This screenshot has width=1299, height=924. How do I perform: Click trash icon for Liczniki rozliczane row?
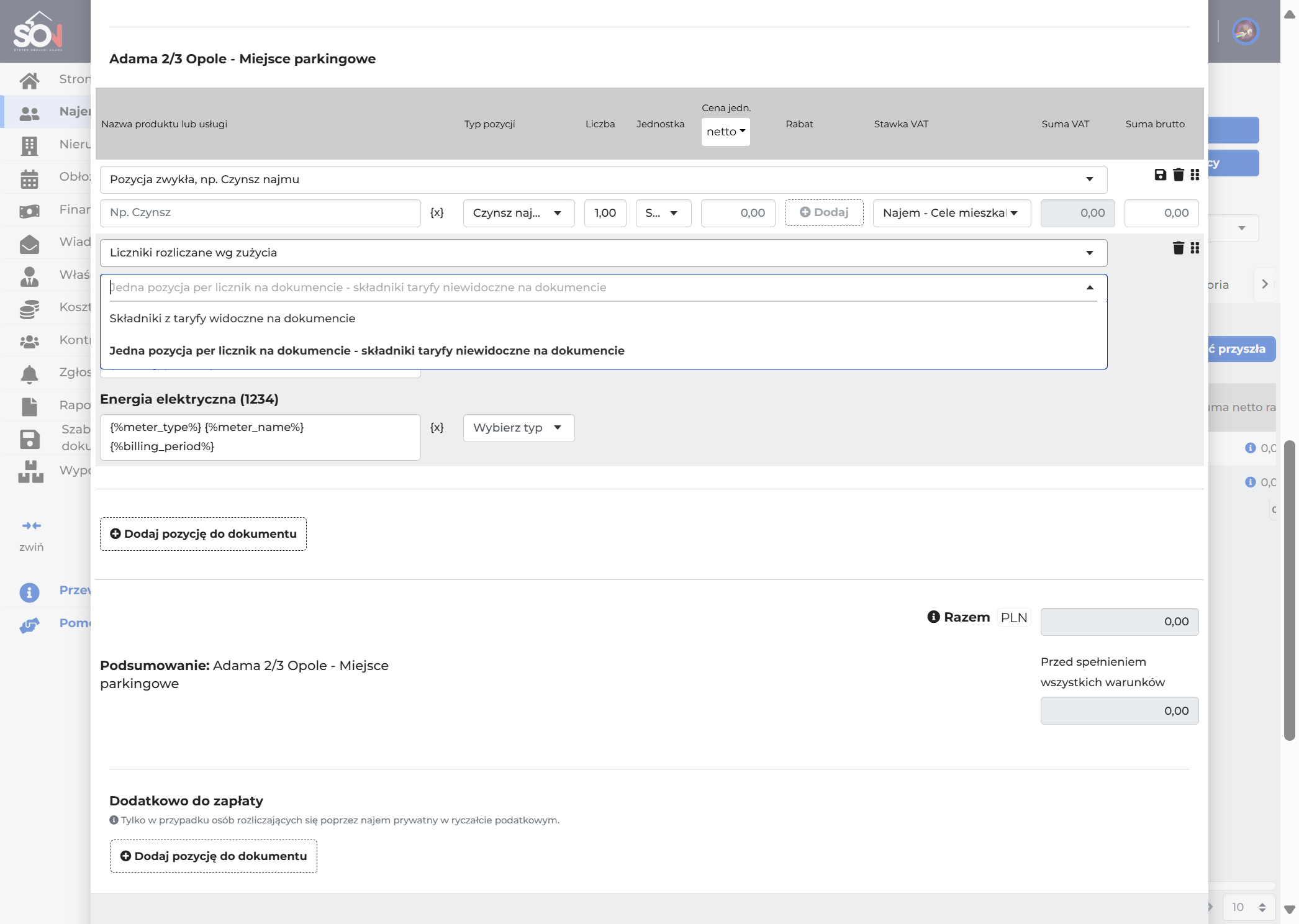[1178, 248]
